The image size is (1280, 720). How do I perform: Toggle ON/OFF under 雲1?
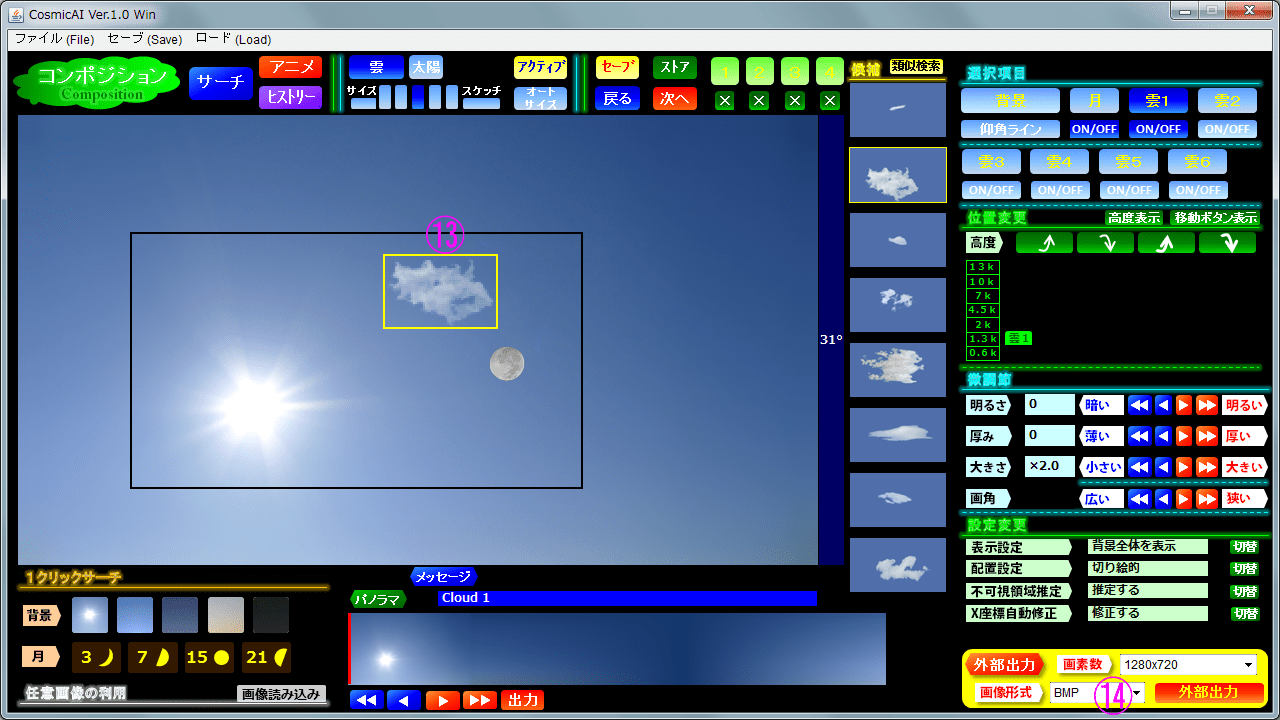[x=1158, y=129]
